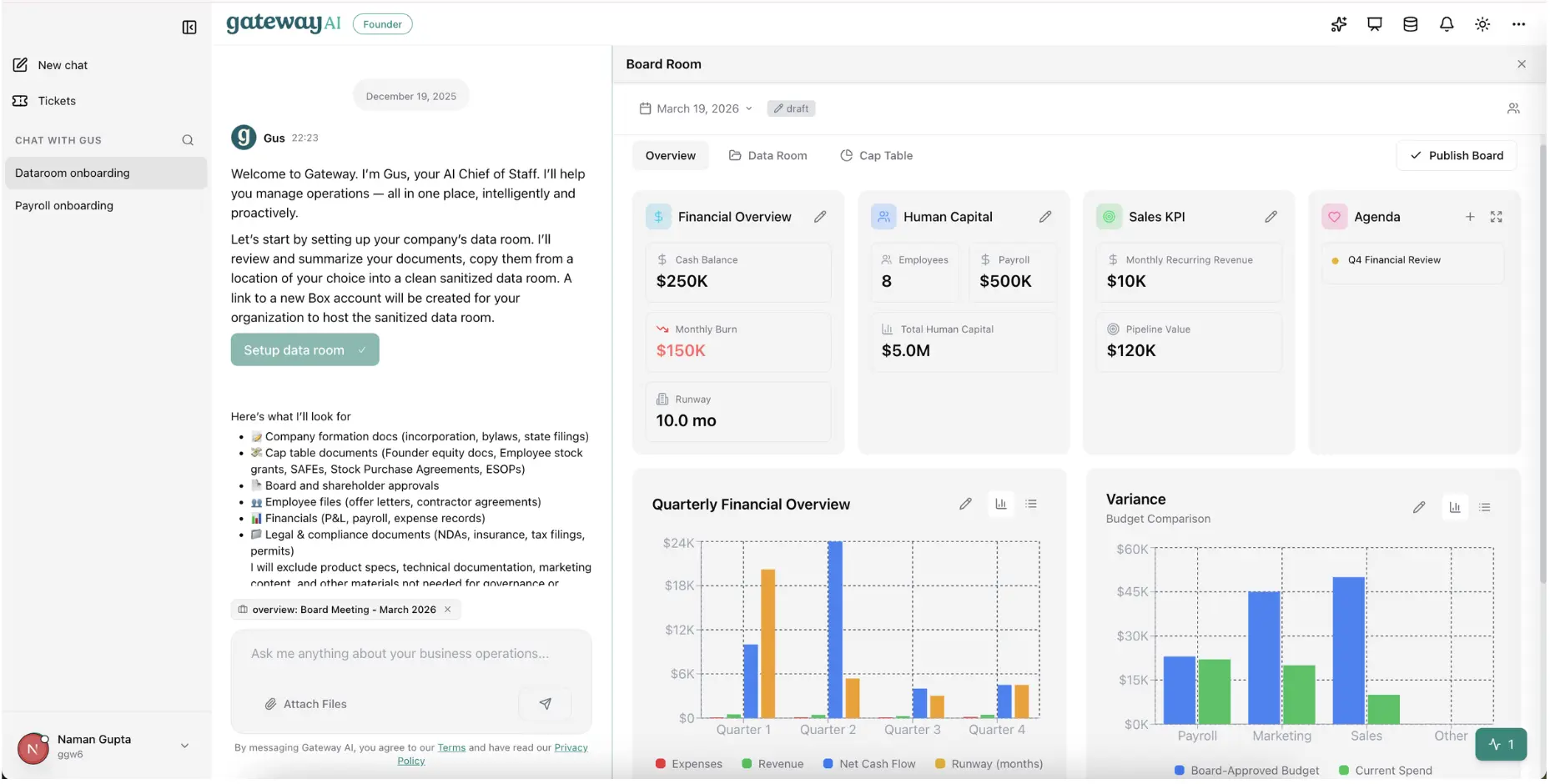Close the Board Room panel
This screenshot has height=784, width=1550.
1522,64
